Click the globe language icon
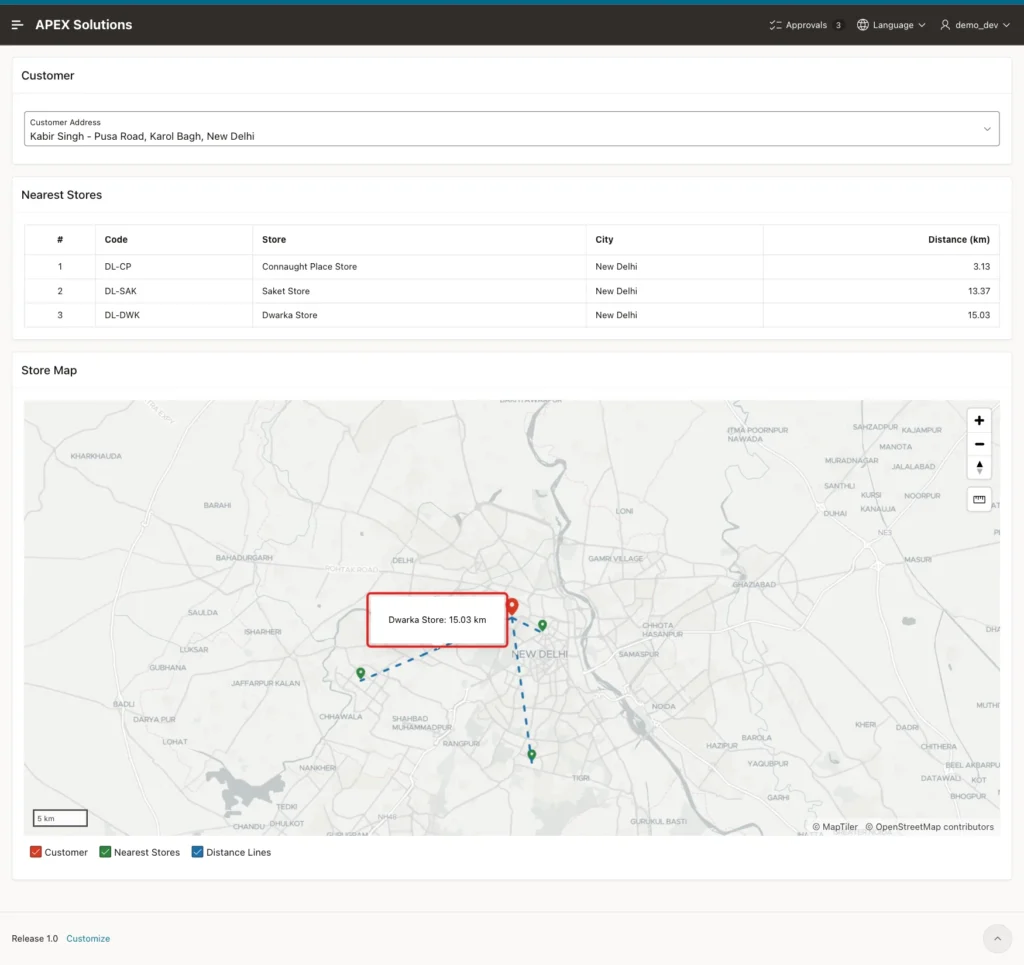 point(863,25)
